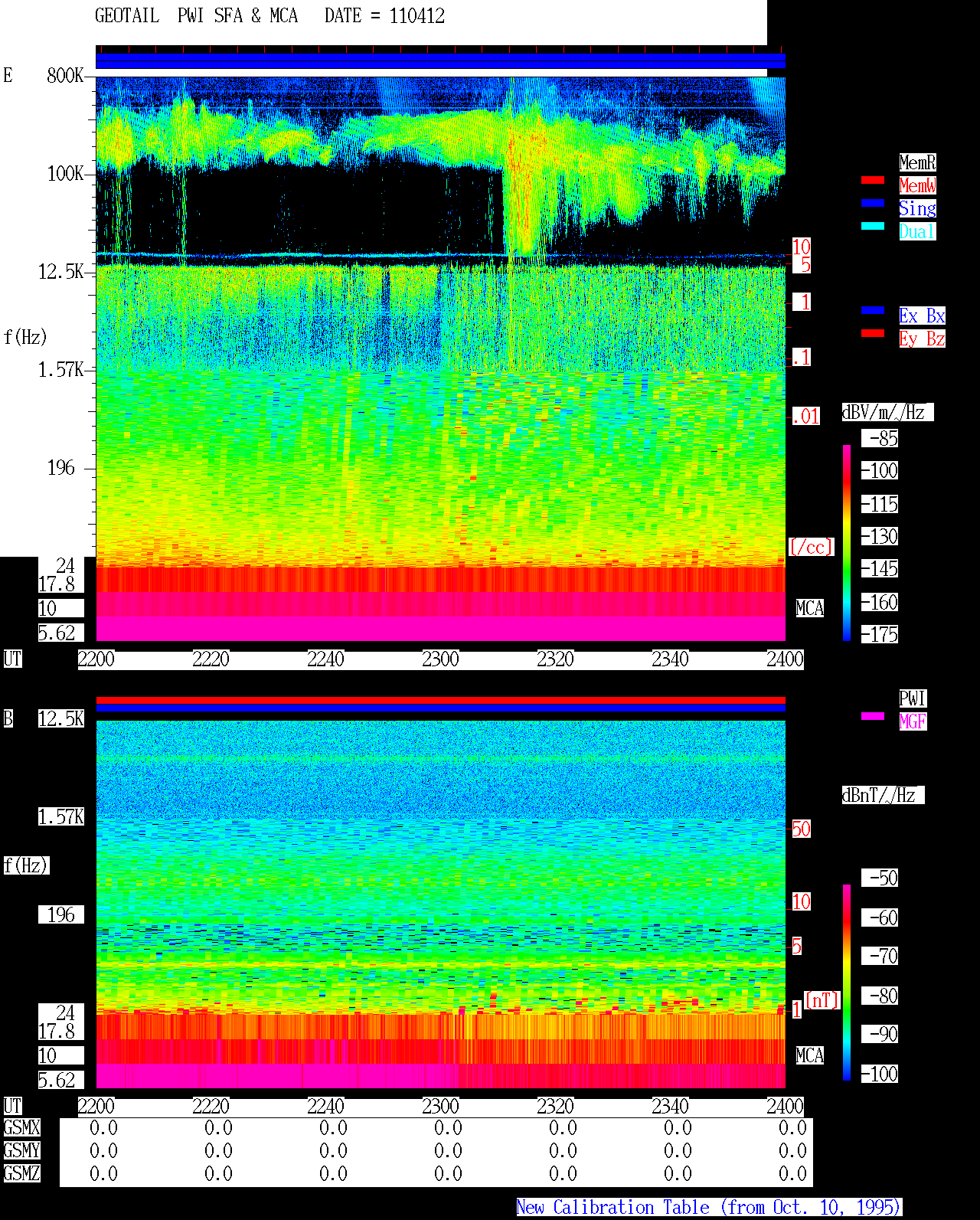This screenshot has width=980, height=1220.
Task: Select the blue Sing legend swatch
Action: 873,204
